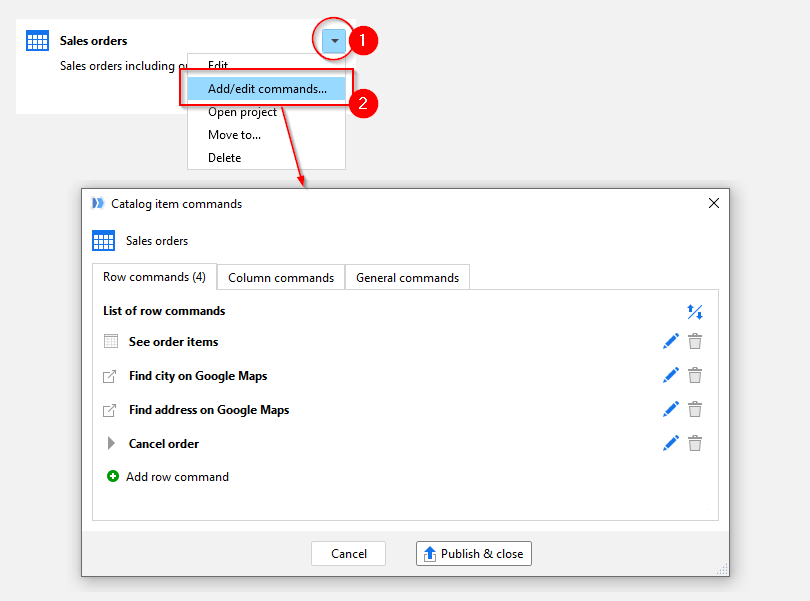
Task: Click dialog resize grip at corner
Action: tap(723, 569)
